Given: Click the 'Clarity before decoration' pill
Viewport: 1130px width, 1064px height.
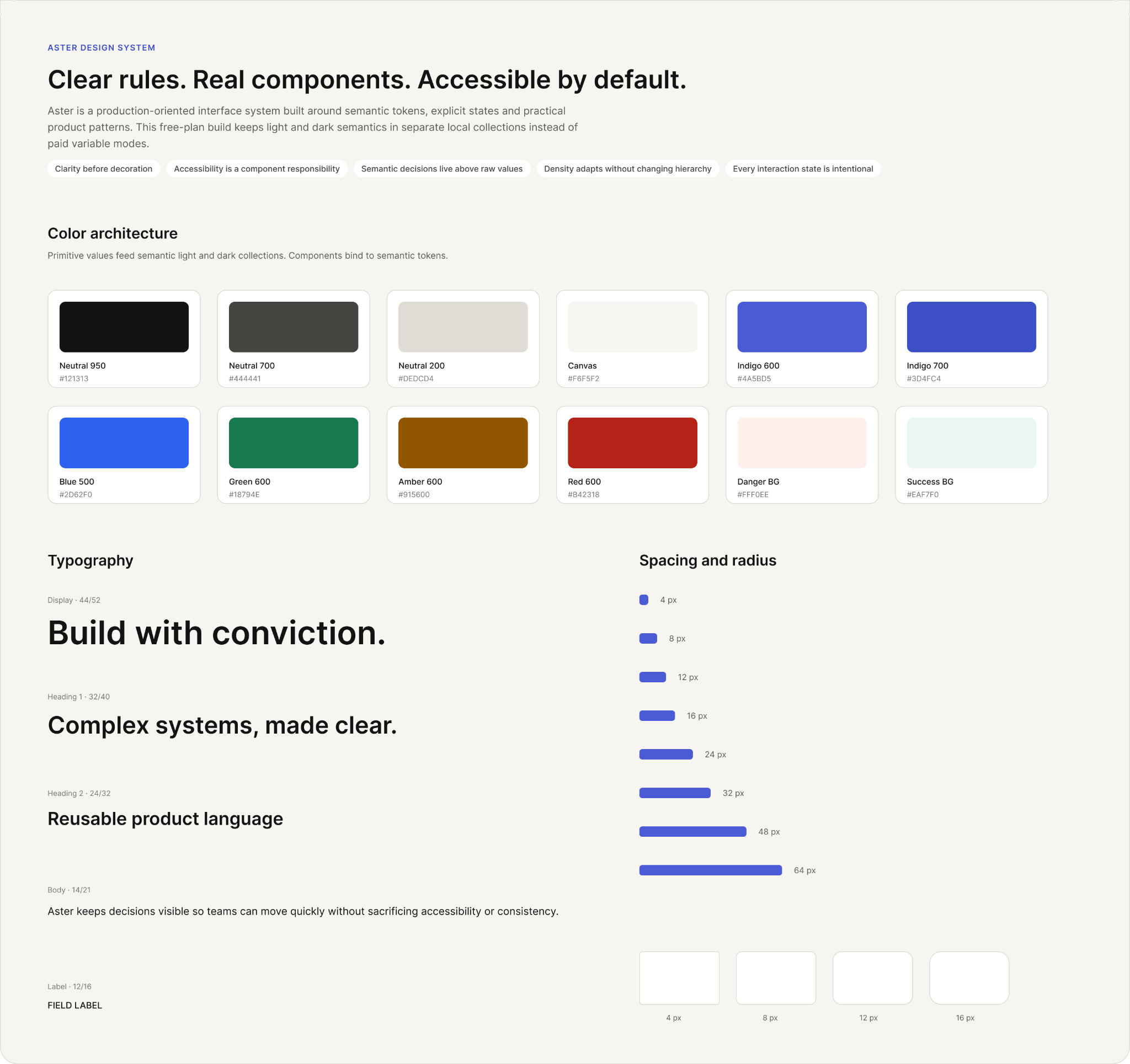Looking at the screenshot, I should click(103, 169).
